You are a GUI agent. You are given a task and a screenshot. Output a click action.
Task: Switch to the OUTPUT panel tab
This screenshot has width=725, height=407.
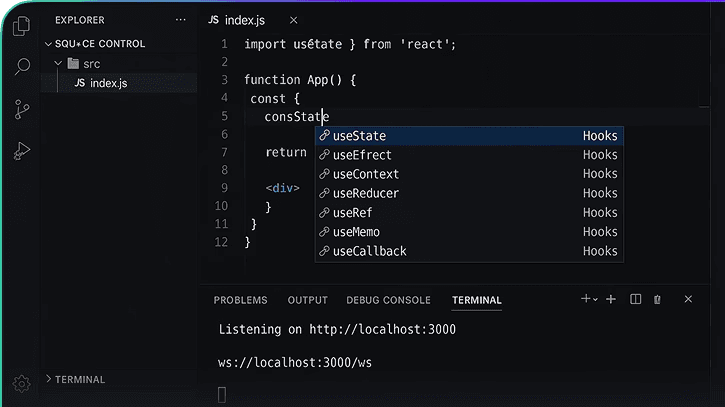307,300
